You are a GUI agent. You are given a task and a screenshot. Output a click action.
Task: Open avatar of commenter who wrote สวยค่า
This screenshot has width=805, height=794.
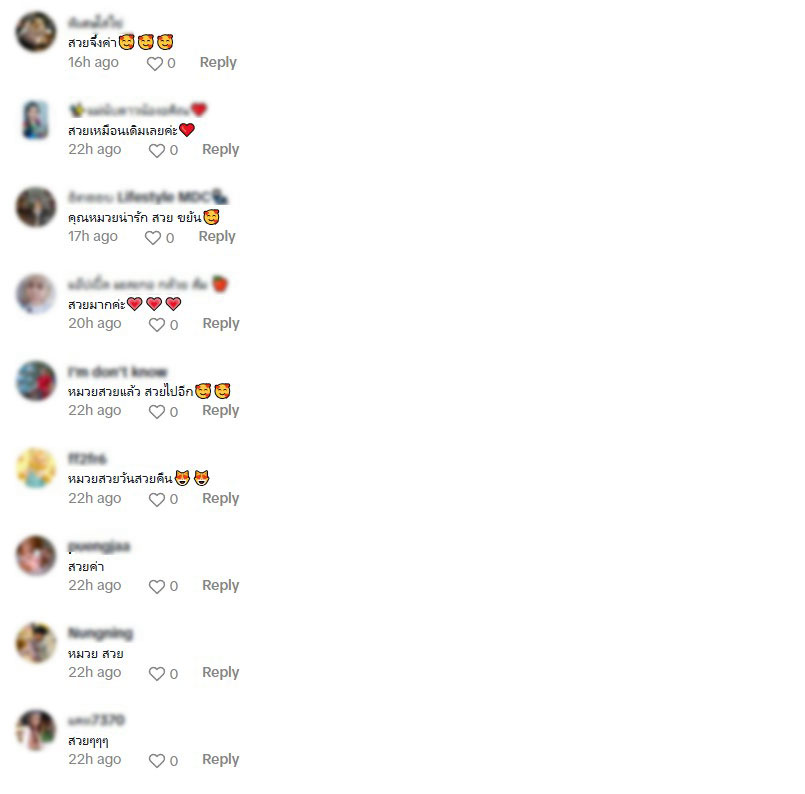(x=36, y=555)
